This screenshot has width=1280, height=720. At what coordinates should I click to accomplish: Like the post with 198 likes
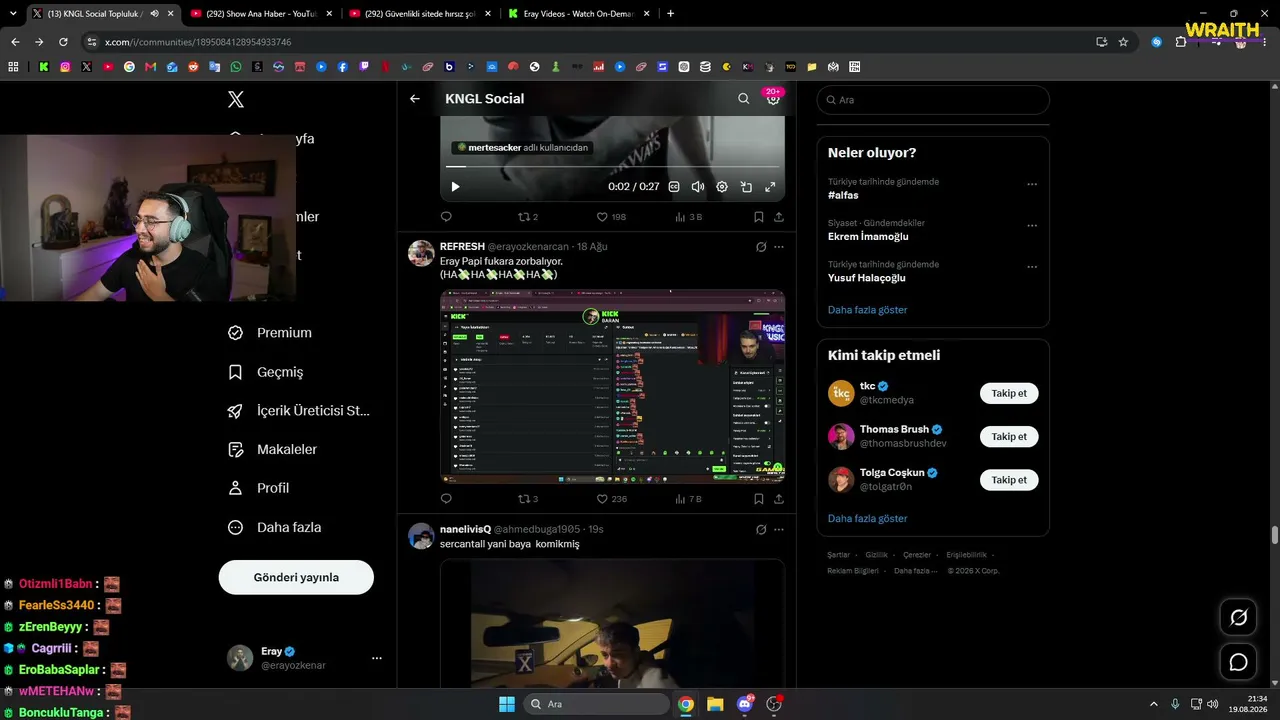(x=611, y=217)
